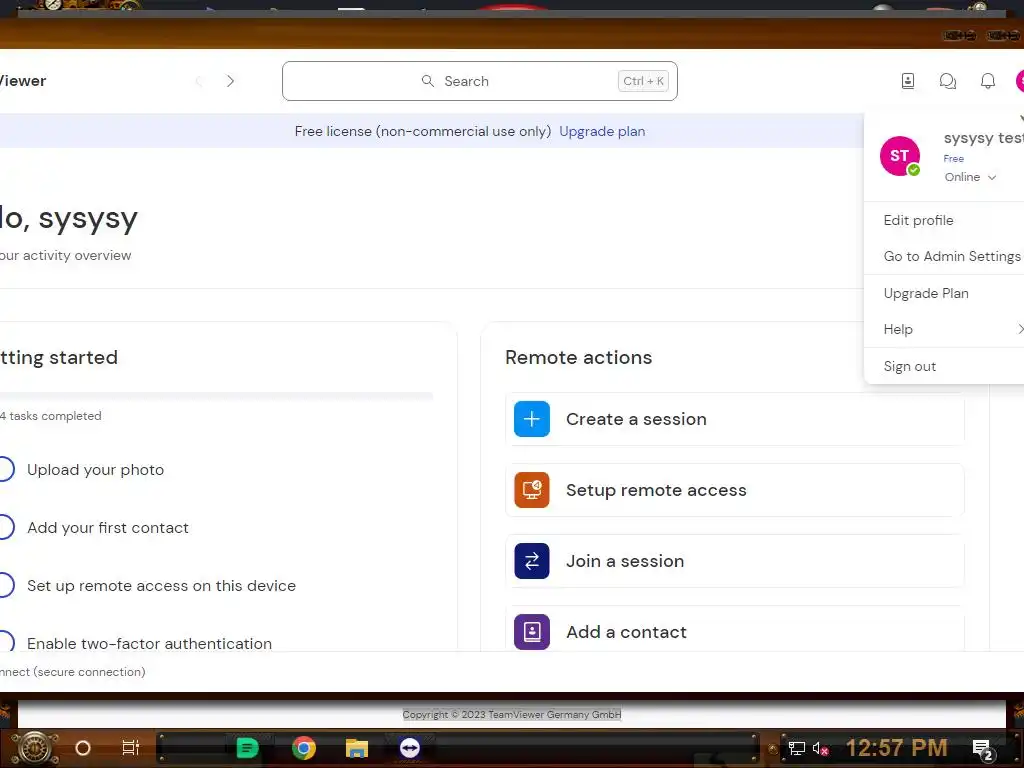
Task: Click the Copyright 2023 TeamViewer text
Action: tap(511, 714)
